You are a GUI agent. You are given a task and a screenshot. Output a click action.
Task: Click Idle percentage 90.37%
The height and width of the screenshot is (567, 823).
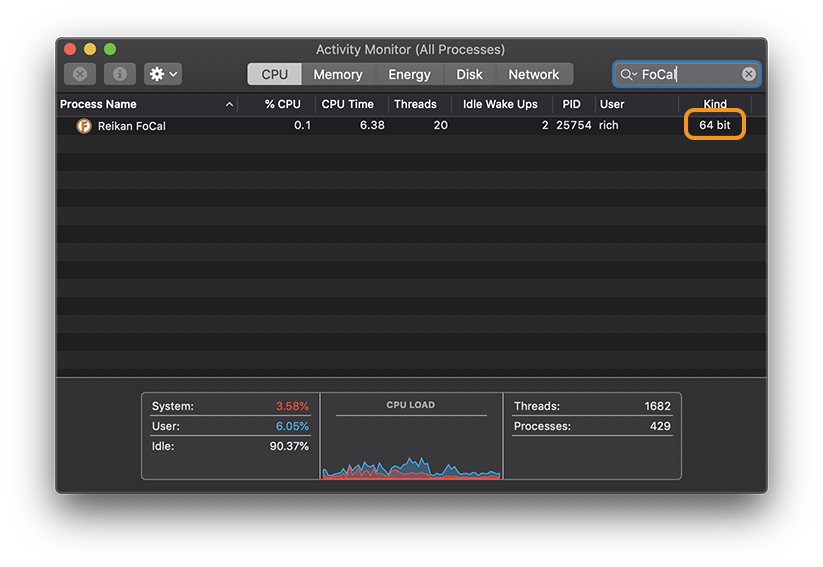pyautogui.click(x=289, y=446)
